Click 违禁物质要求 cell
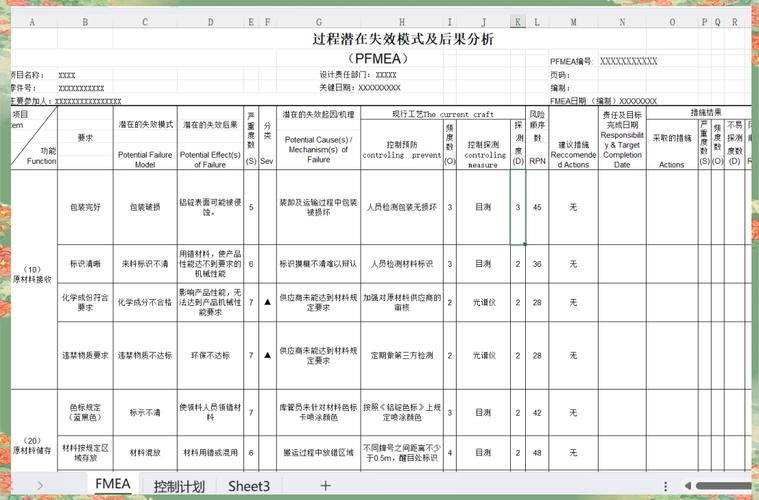This screenshot has height=500, width=759. (85, 355)
